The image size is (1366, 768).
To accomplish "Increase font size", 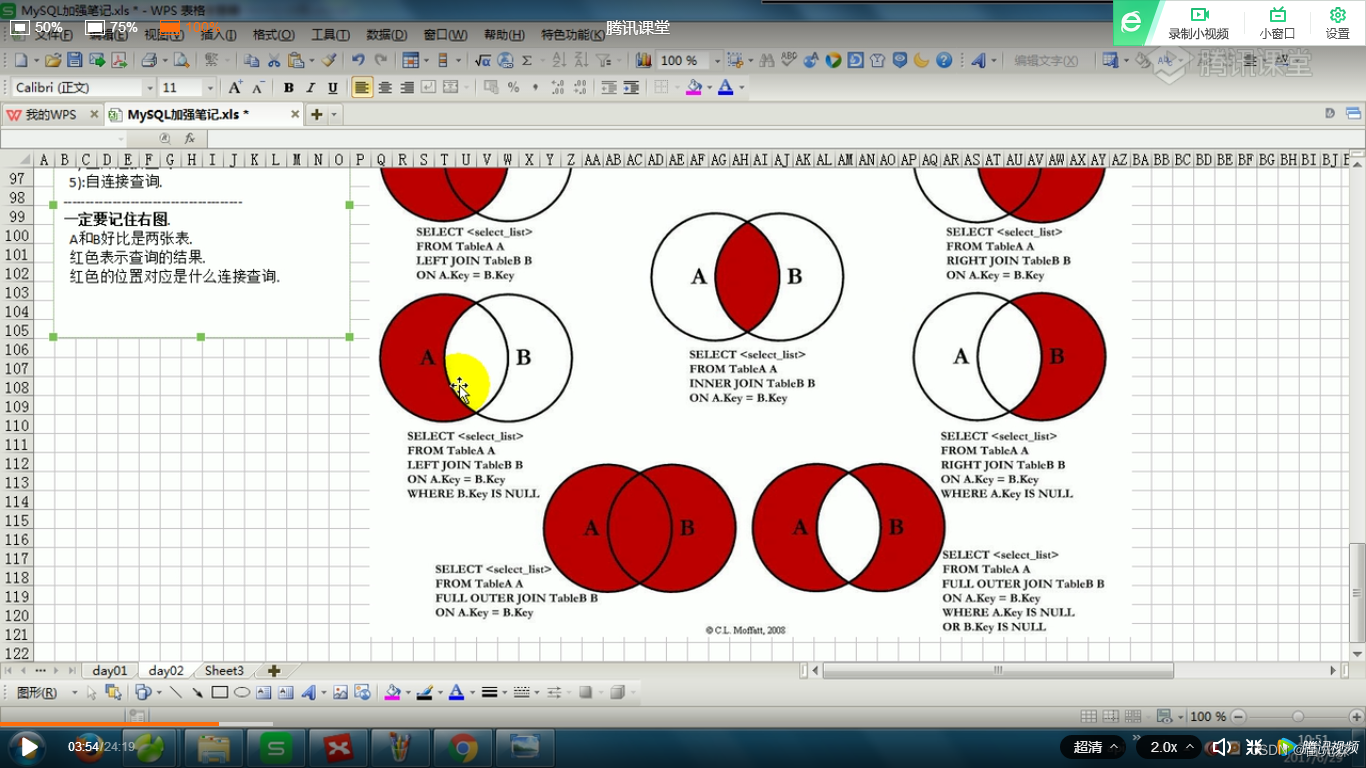I will [235, 88].
